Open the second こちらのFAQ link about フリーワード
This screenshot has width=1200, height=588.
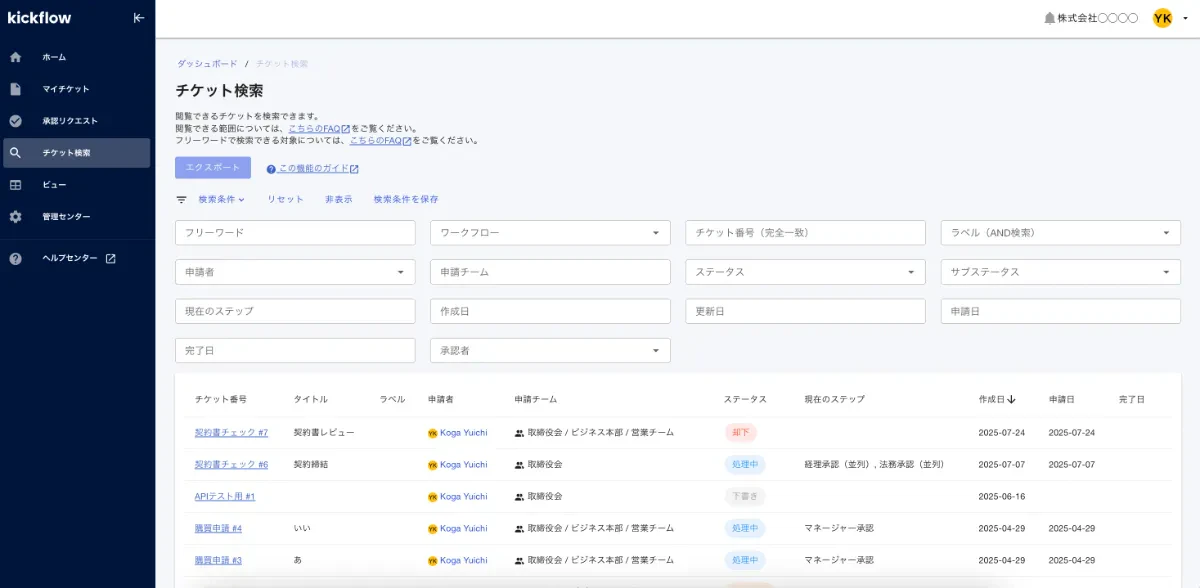click(380, 141)
